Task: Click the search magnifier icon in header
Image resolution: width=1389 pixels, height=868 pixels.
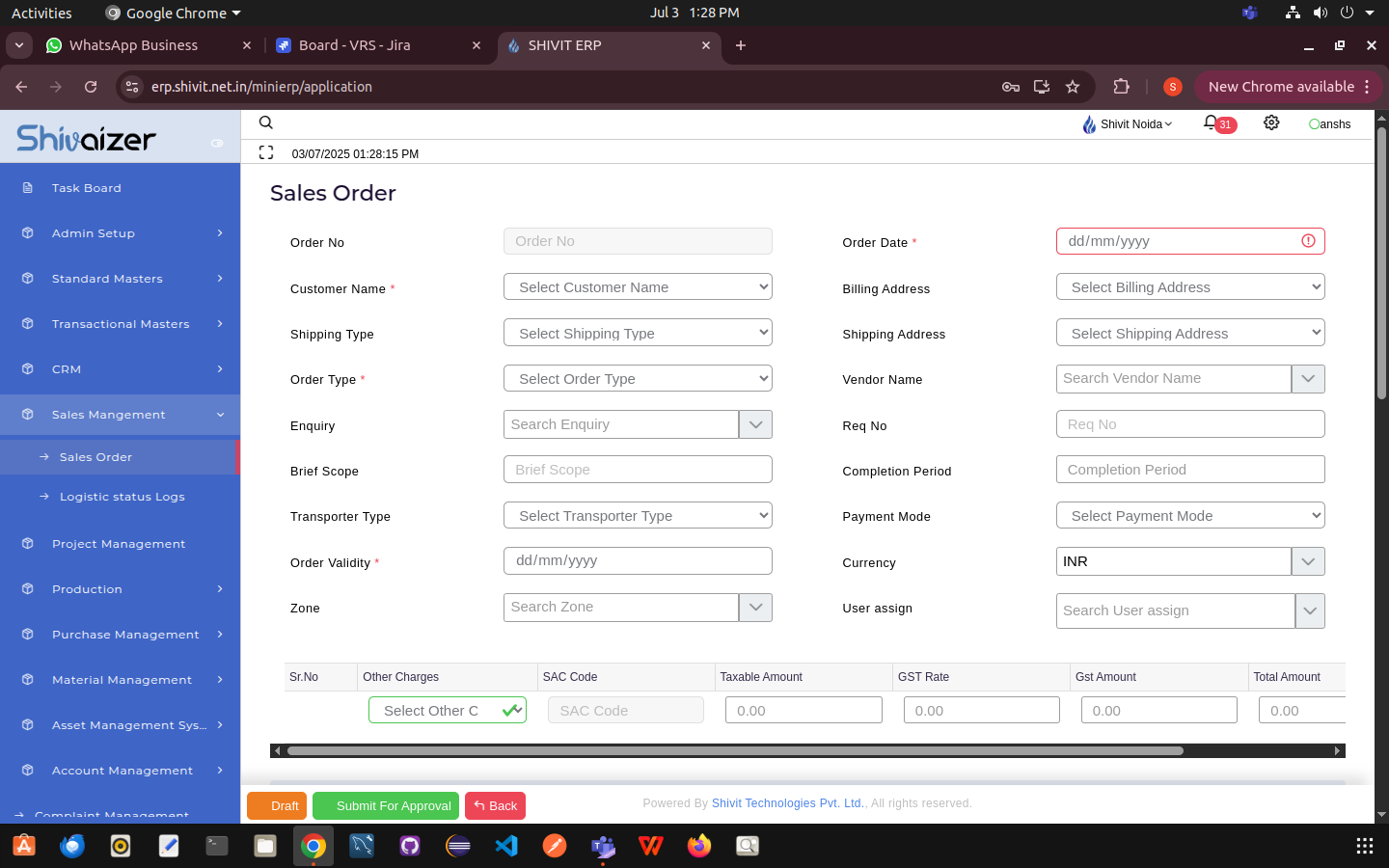Action: [x=266, y=122]
